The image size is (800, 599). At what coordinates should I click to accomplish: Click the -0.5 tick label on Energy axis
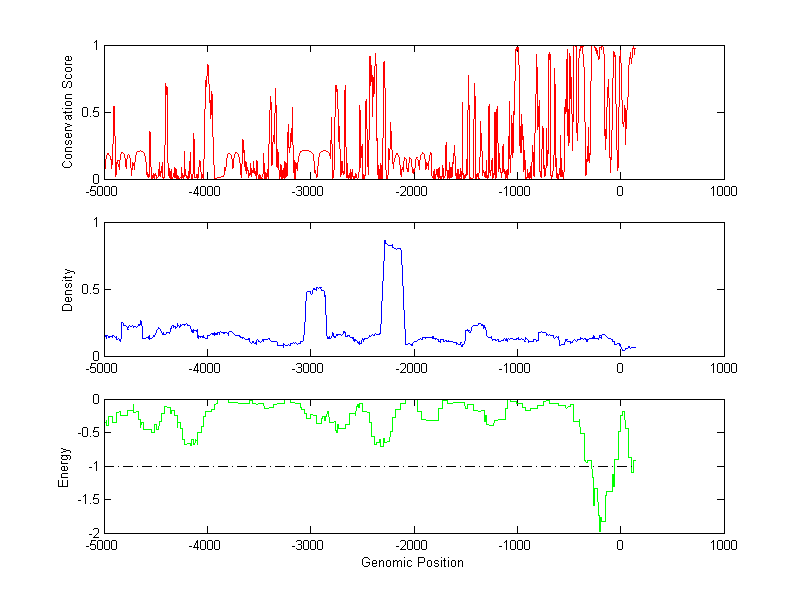click(88, 433)
